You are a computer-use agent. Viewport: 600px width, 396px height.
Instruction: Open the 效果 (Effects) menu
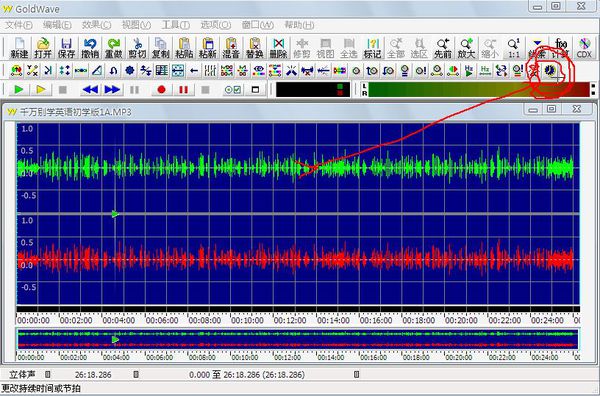pos(96,25)
